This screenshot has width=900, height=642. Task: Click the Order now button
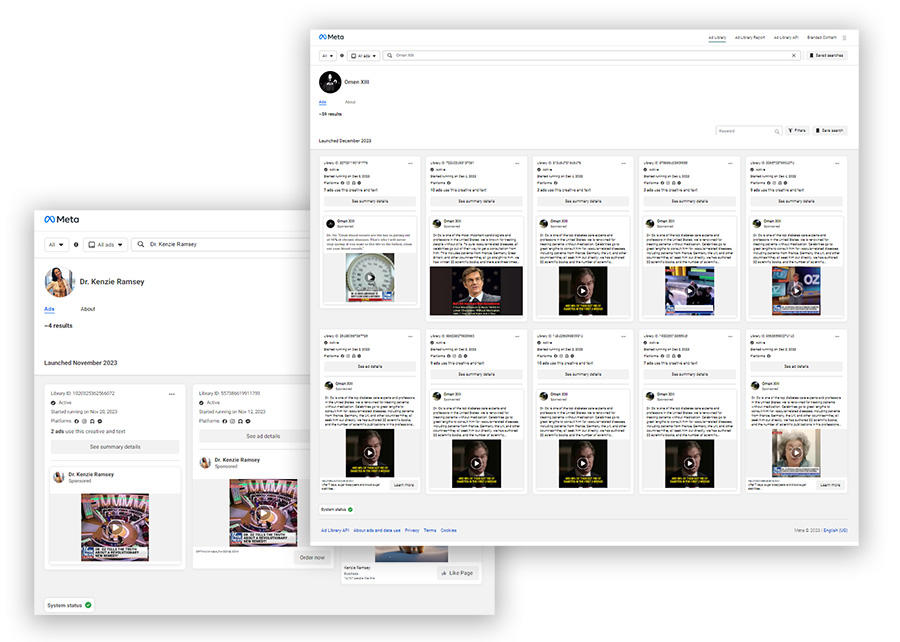click(x=312, y=558)
